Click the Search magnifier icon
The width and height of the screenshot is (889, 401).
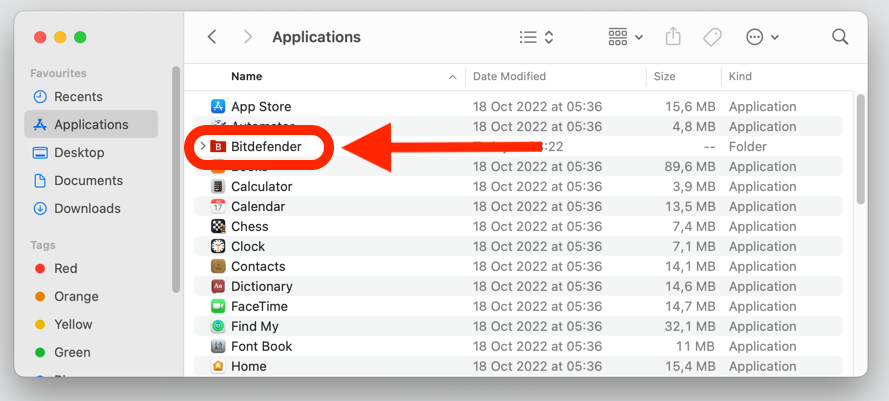pyautogui.click(x=840, y=37)
